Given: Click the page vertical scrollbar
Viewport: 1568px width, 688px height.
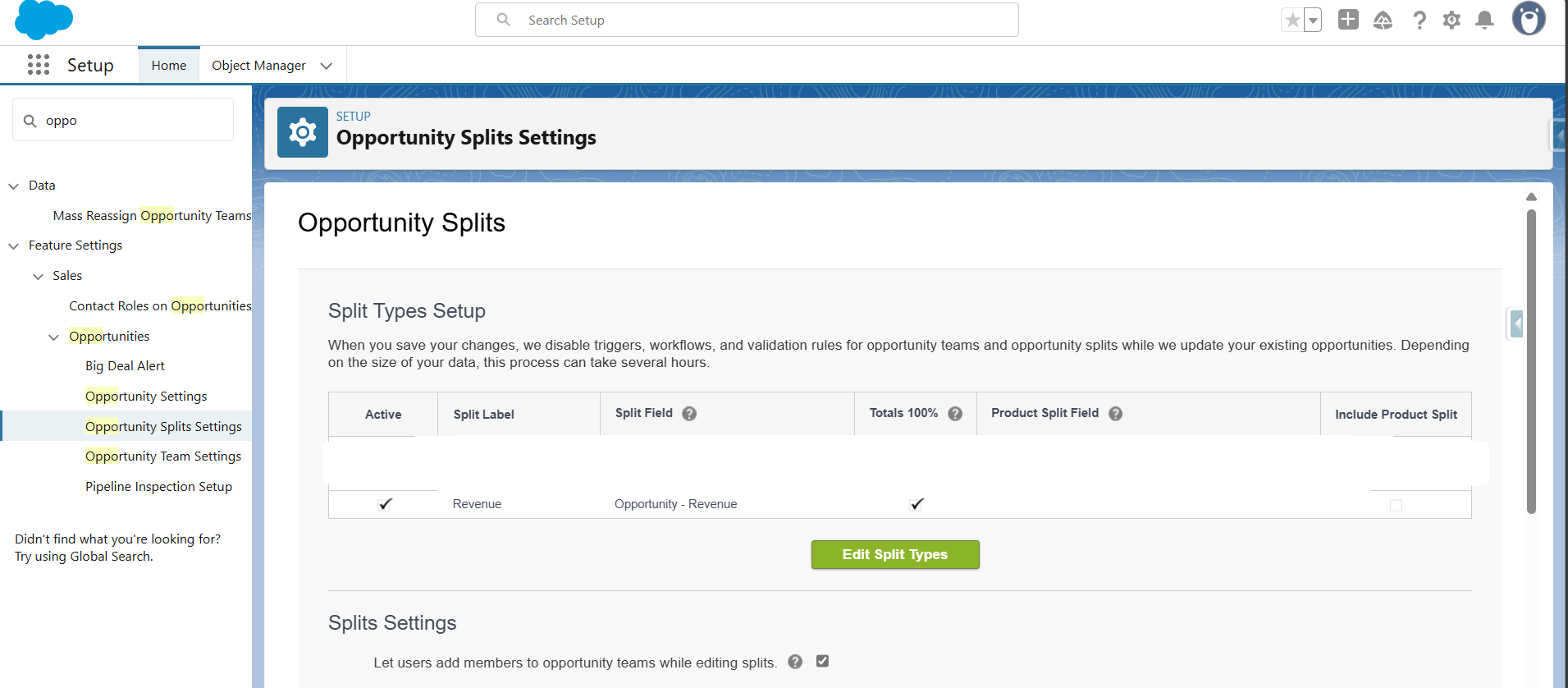Looking at the screenshot, I should tap(1531, 361).
